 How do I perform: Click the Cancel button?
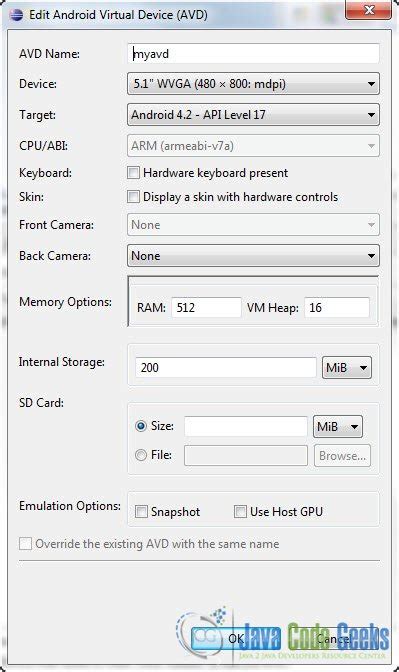tap(333, 639)
